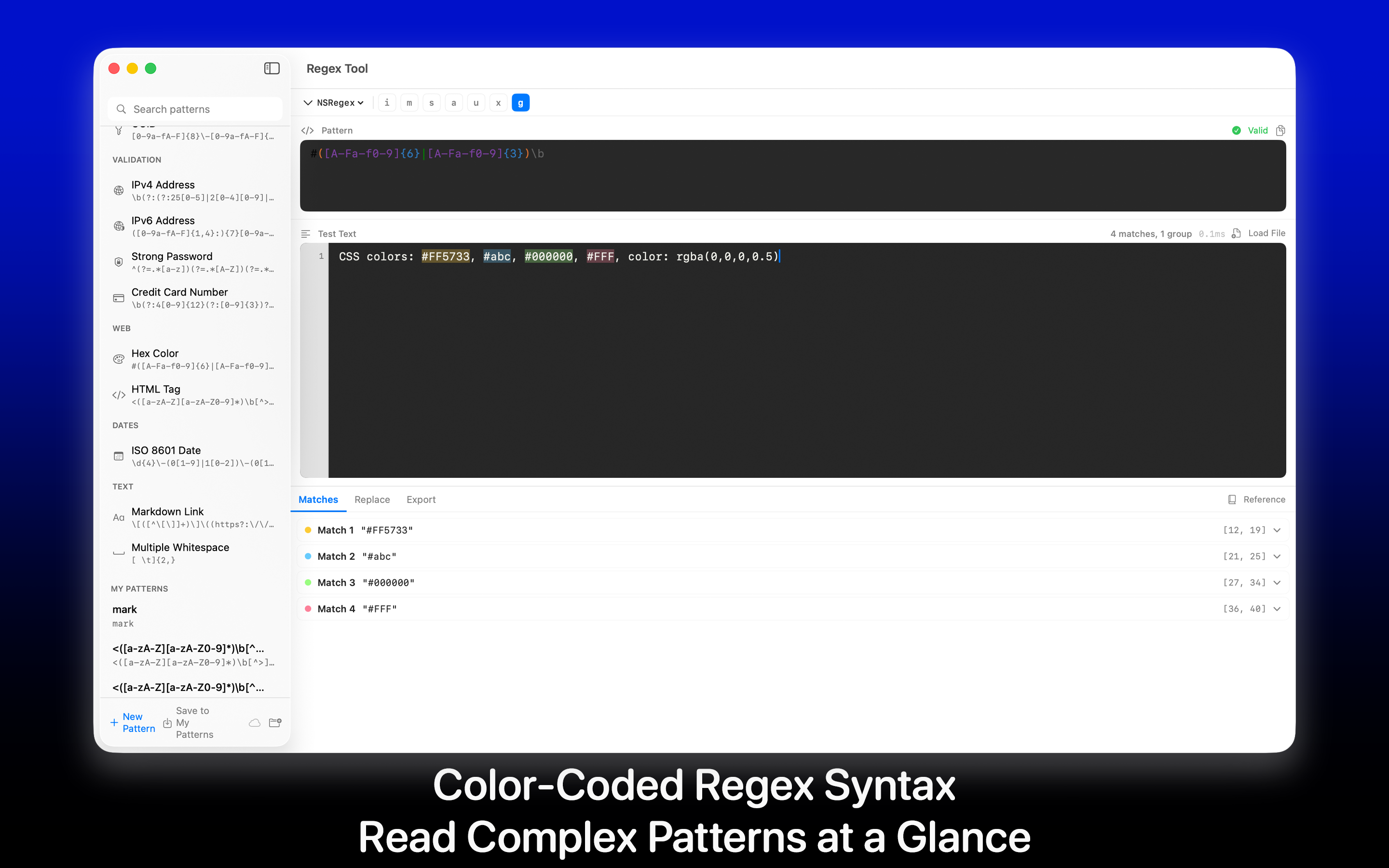Switch to the Replace tab
The height and width of the screenshot is (868, 1389).
[372, 500]
